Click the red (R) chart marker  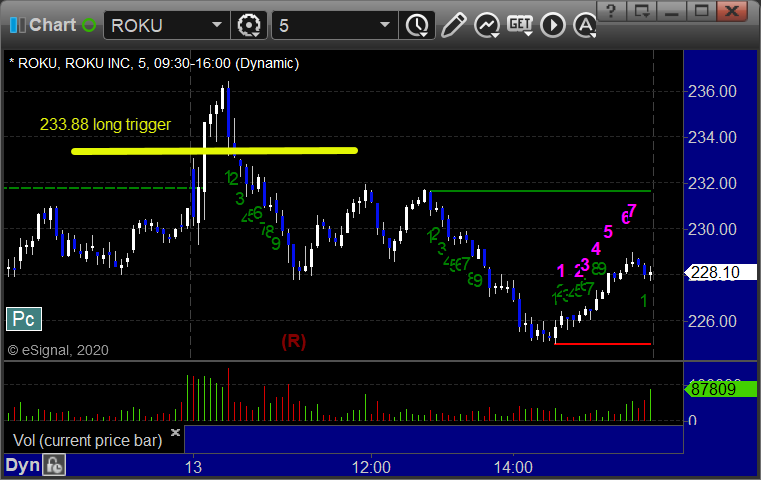294,341
